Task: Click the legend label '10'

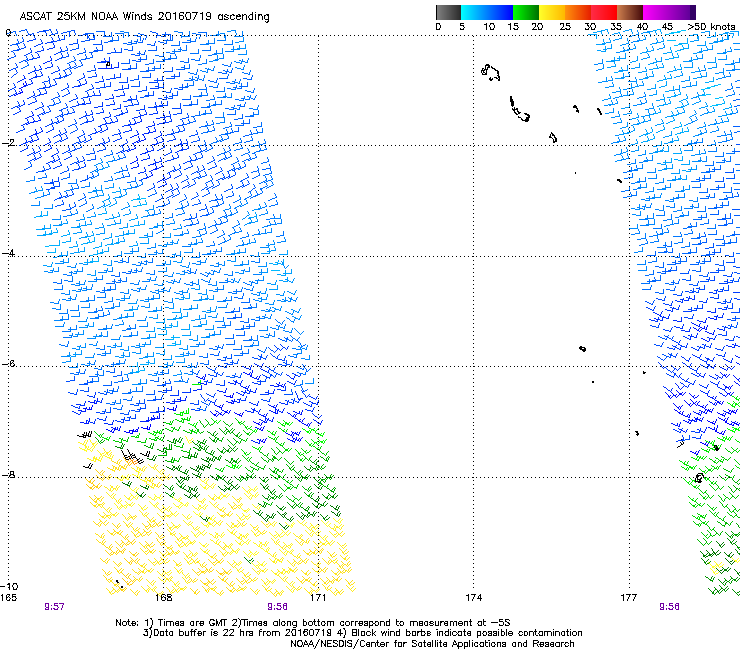Action: (489, 26)
